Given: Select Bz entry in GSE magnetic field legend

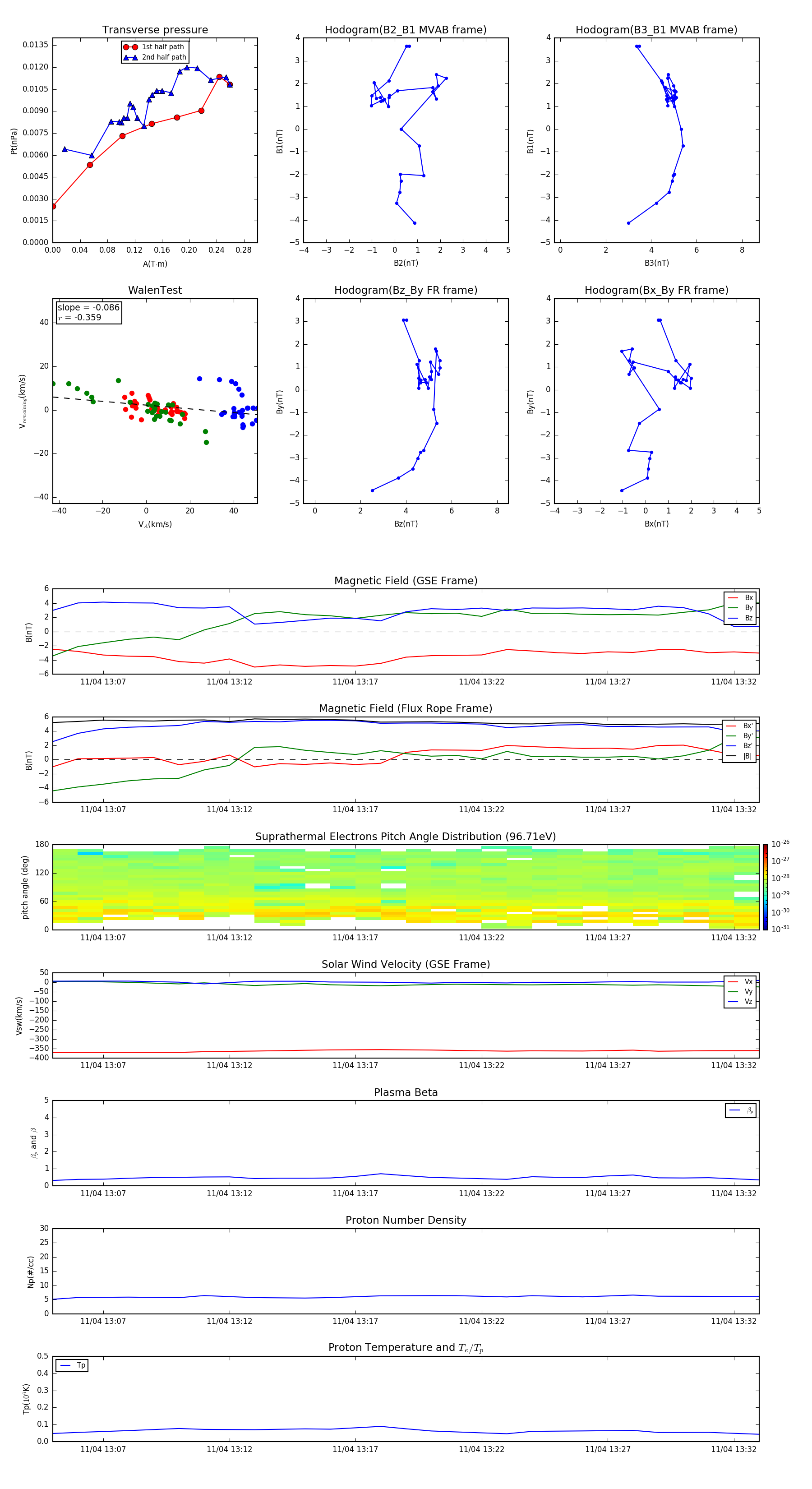Looking at the screenshot, I should [x=740, y=618].
